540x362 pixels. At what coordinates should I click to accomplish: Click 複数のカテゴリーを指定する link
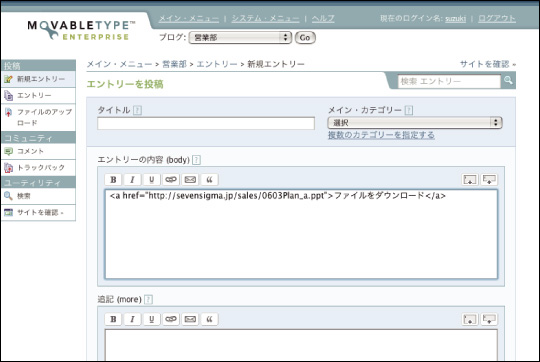click(x=381, y=135)
